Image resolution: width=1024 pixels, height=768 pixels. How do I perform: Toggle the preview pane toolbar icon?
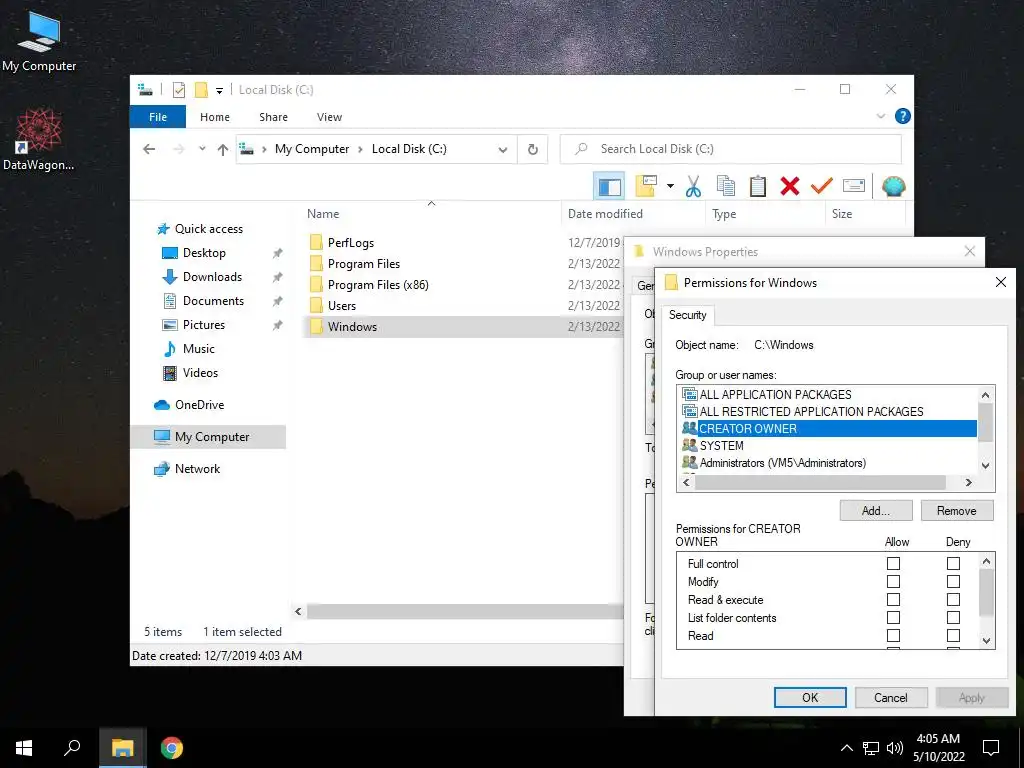(609, 187)
